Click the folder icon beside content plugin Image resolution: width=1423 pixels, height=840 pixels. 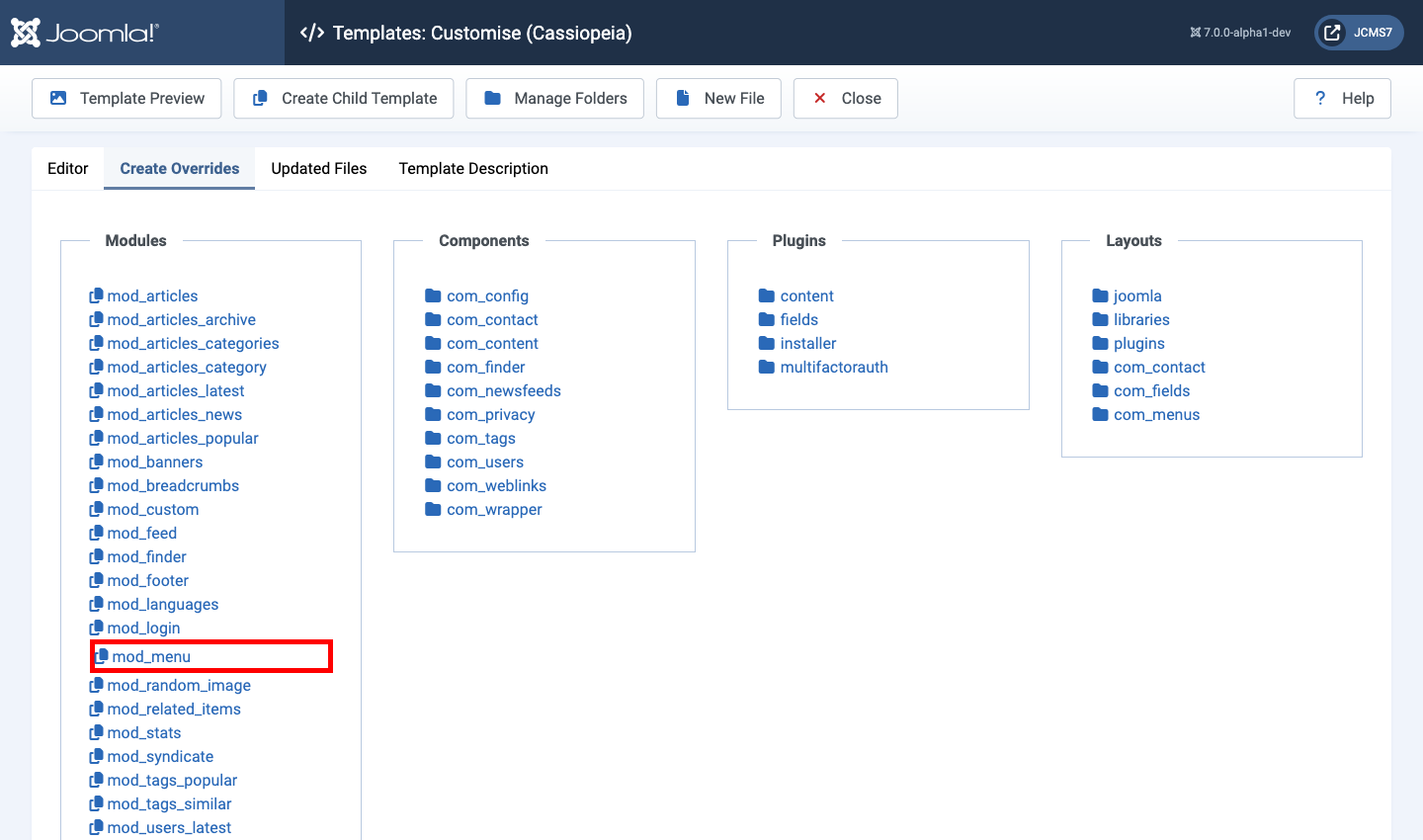(767, 295)
